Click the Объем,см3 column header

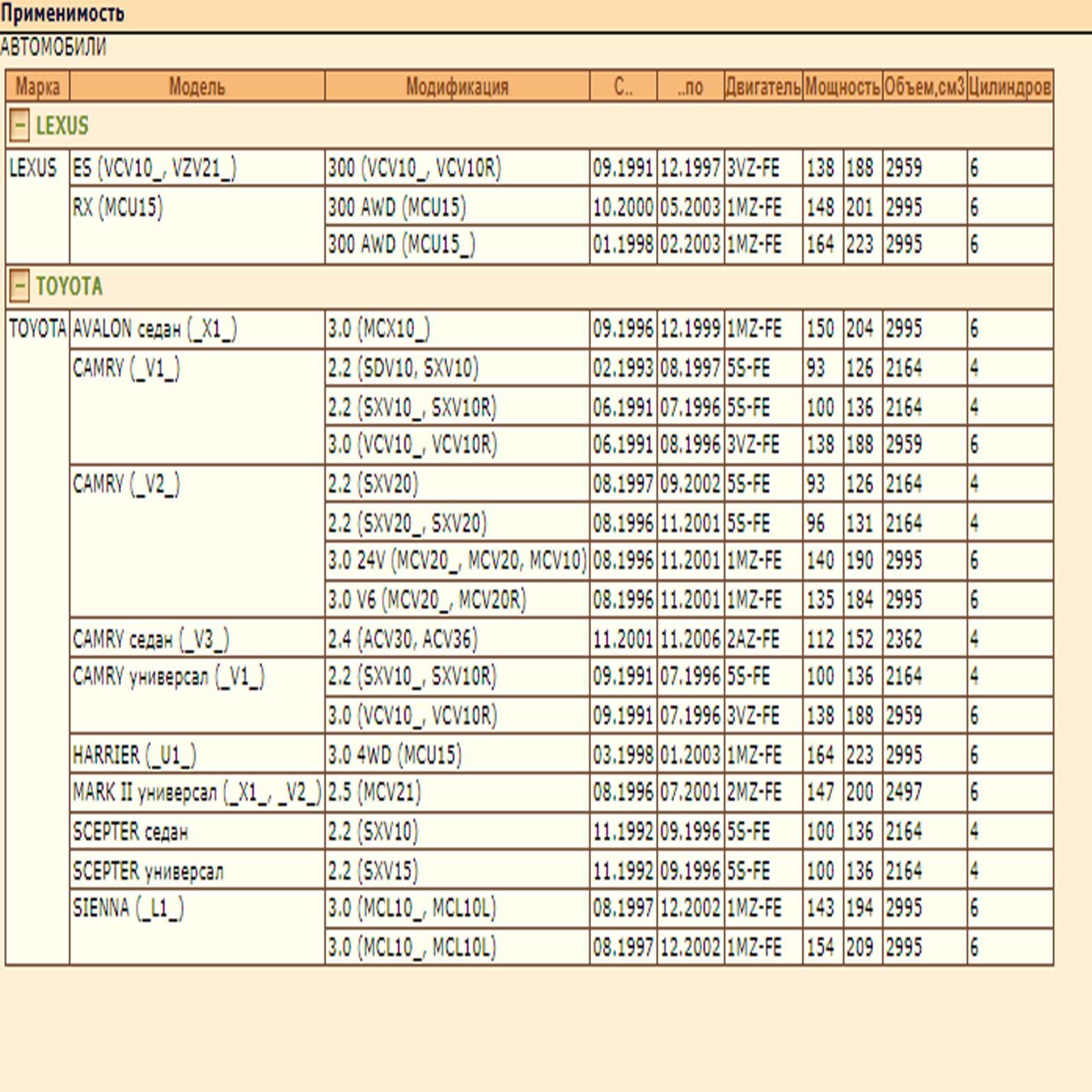pos(925,87)
